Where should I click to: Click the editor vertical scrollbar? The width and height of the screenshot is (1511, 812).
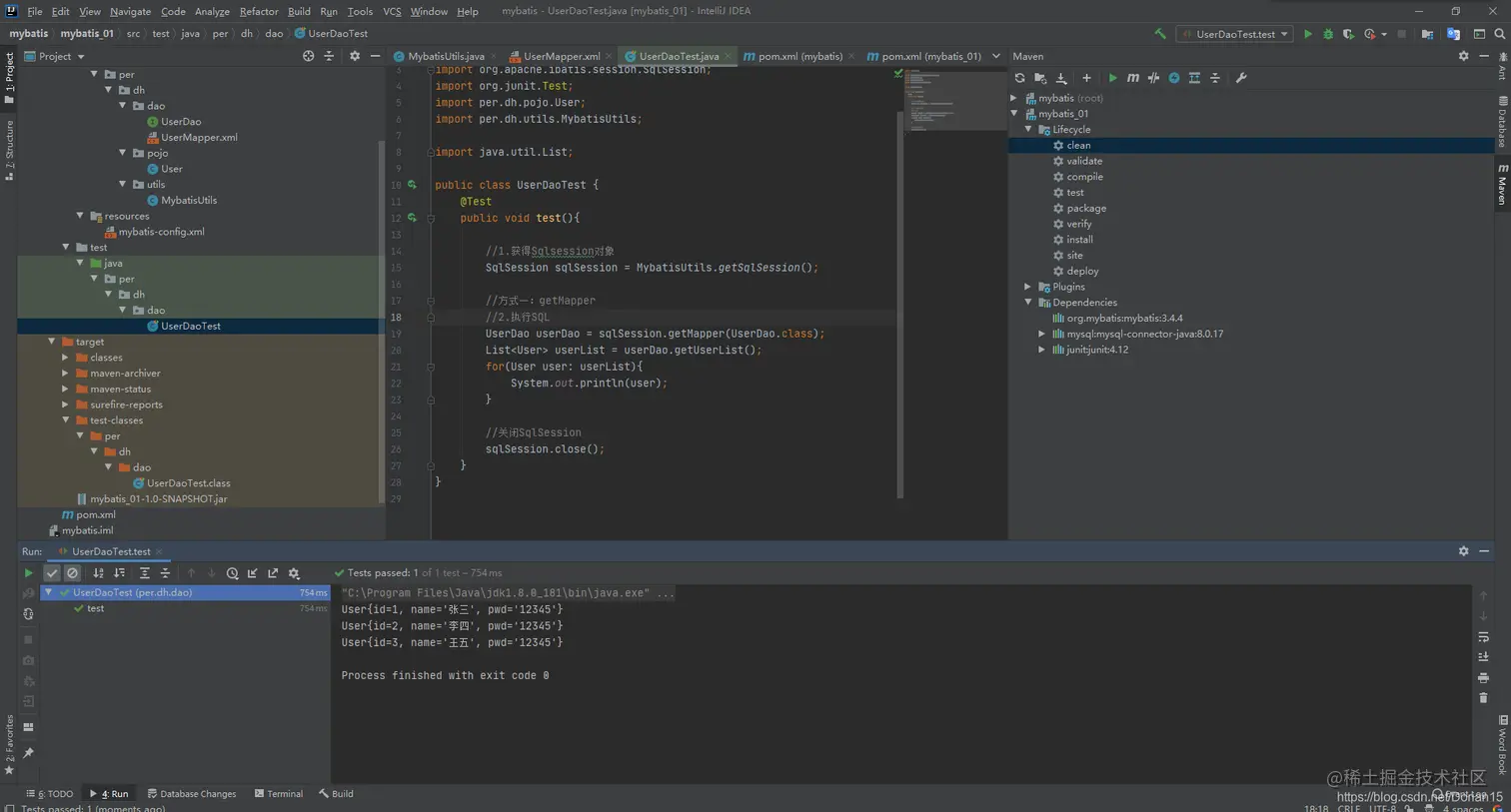coord(900,305)
